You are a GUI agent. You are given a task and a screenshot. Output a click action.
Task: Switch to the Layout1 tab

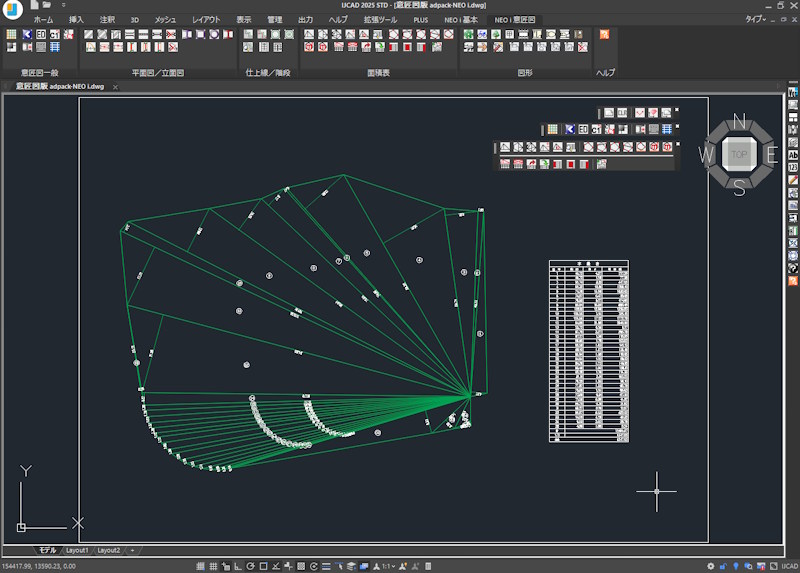tap(78, 550)
